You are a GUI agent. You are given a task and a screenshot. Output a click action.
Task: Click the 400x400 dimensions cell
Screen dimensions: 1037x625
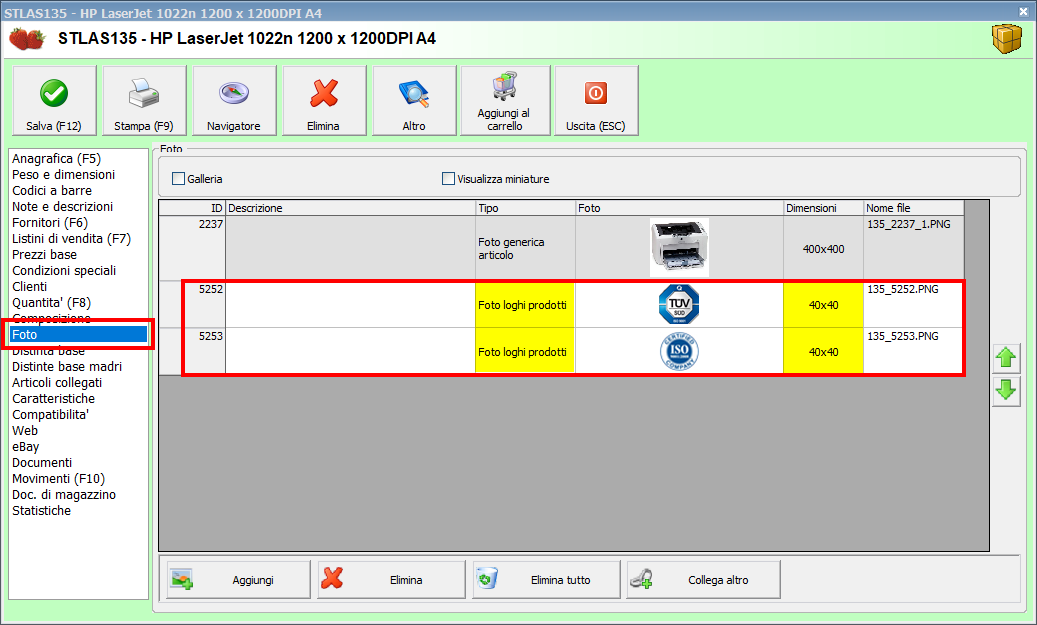pos(823,248)
